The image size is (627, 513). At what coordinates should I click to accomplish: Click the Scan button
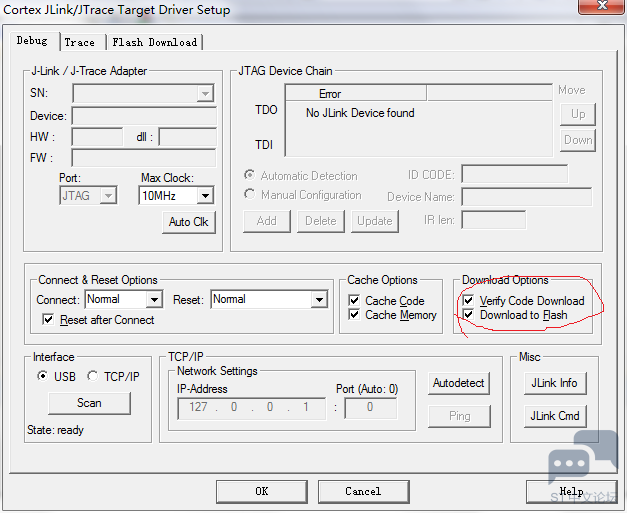(x=89, y=403)
